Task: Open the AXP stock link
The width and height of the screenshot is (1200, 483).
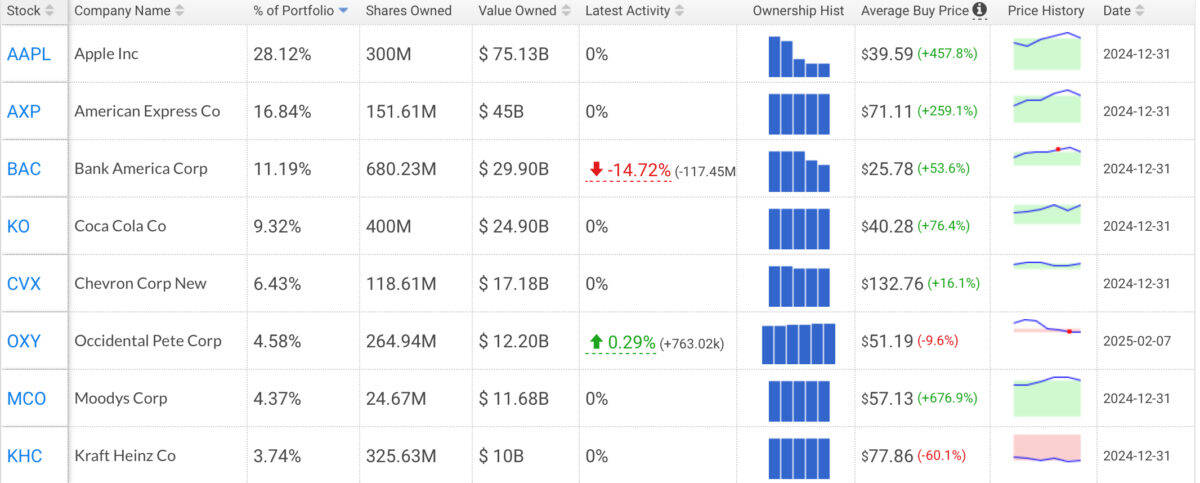Action: (x=23, y=111)
